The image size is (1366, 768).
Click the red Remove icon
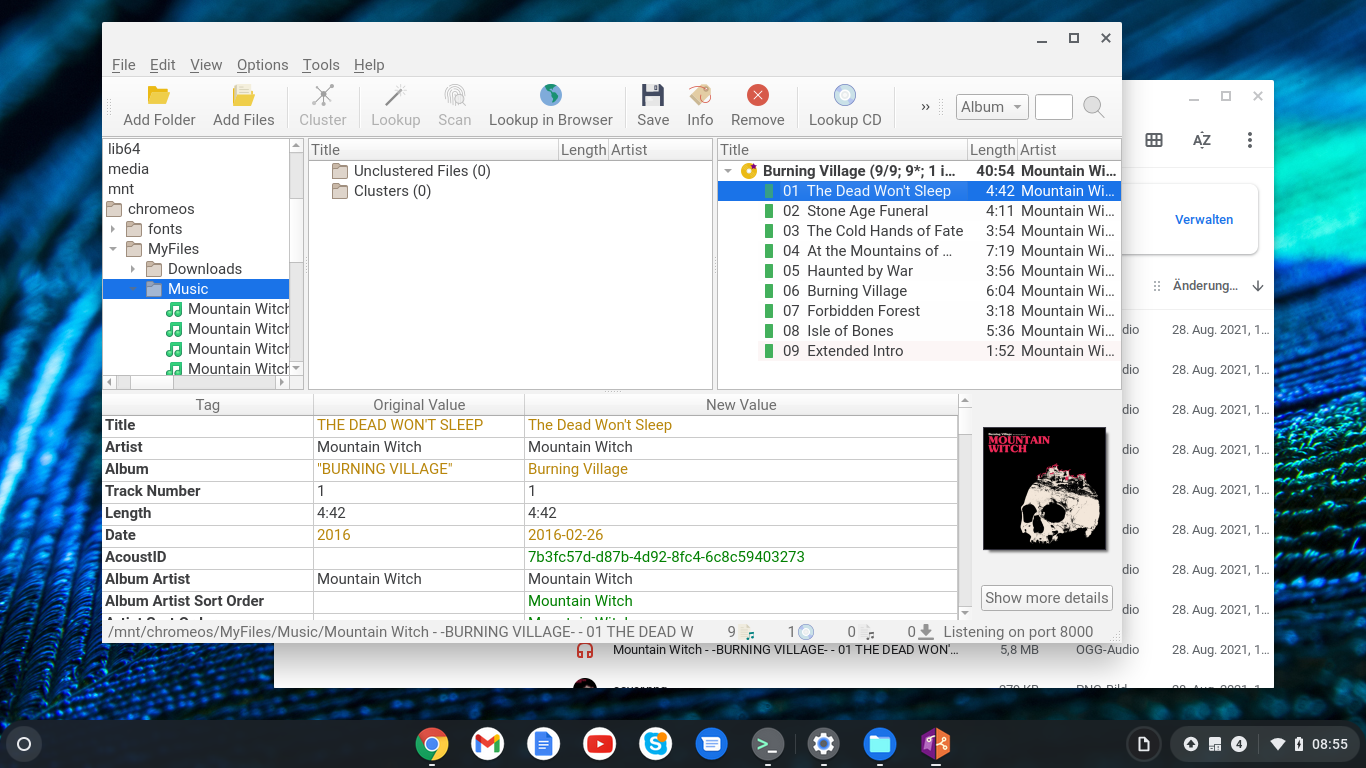[758, 95]
